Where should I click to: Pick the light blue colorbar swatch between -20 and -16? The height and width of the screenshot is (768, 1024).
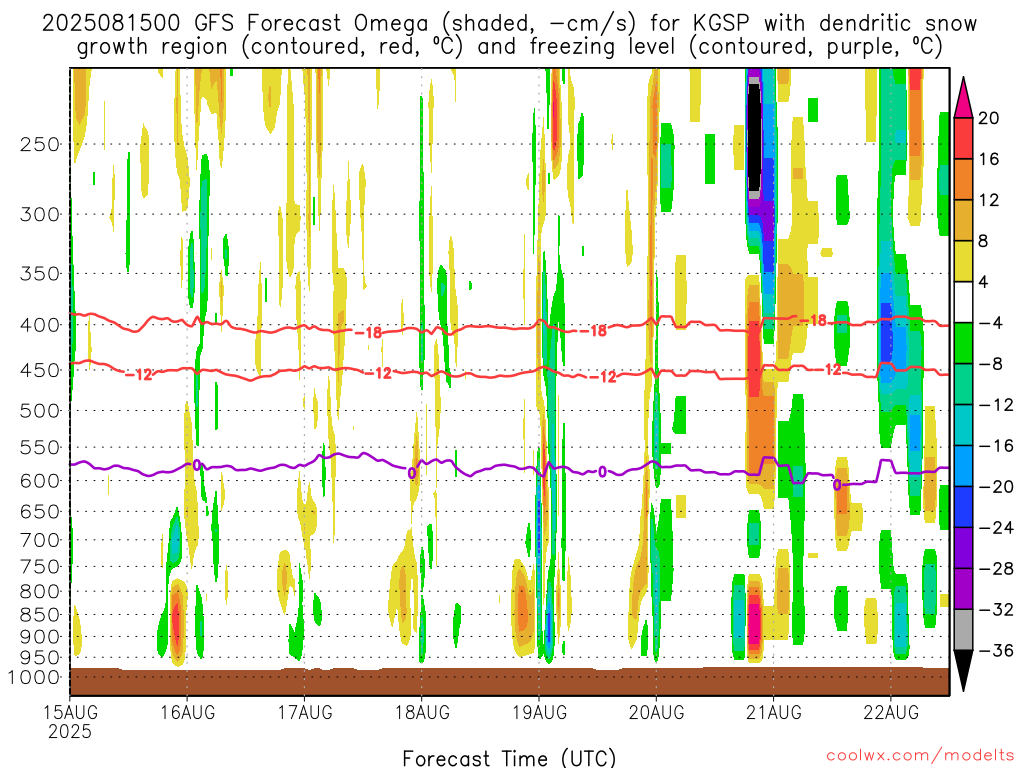click(x=963, y=466)
